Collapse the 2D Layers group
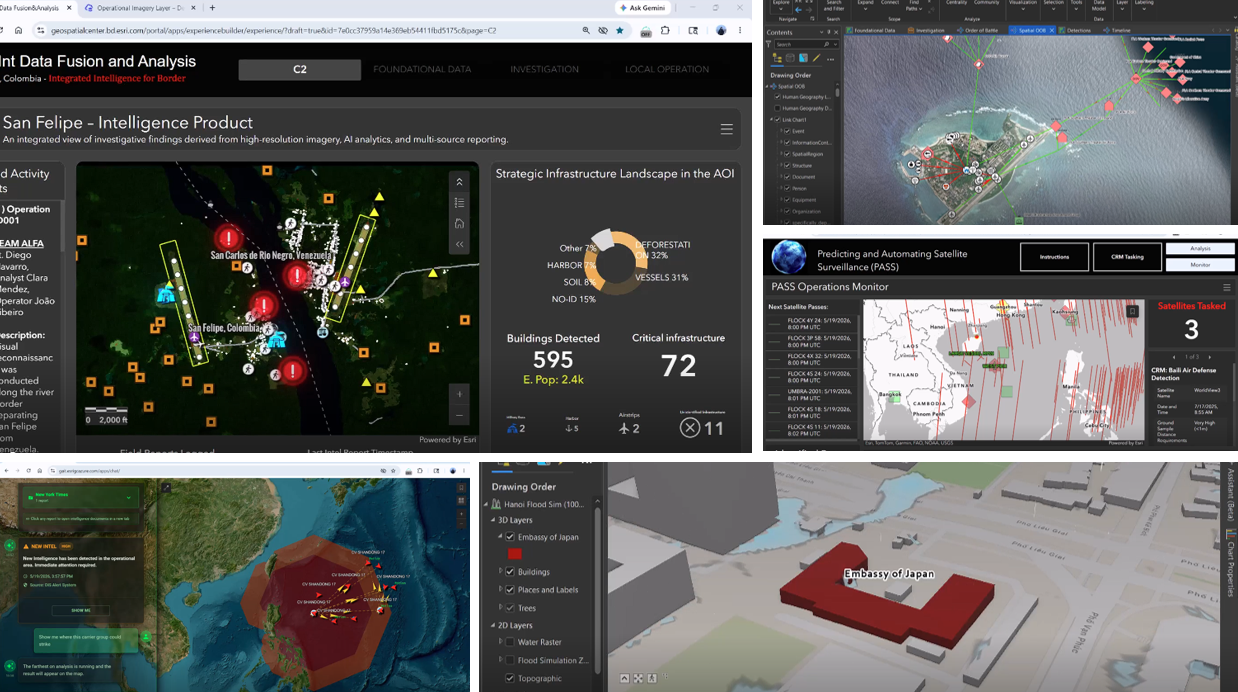 (x=492, y=625)
